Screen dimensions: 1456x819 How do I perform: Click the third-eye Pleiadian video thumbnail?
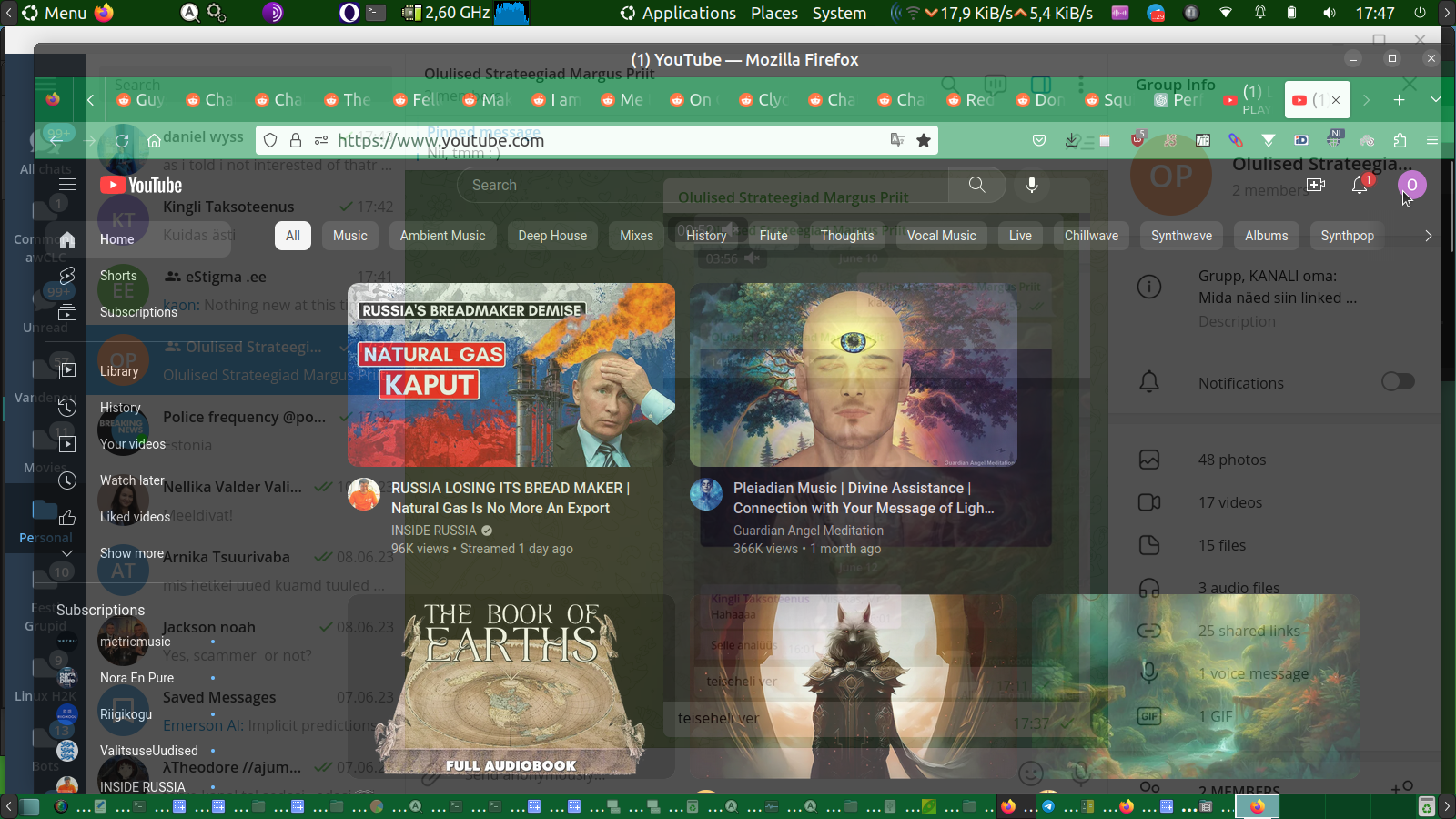click(x=854, y=375)
